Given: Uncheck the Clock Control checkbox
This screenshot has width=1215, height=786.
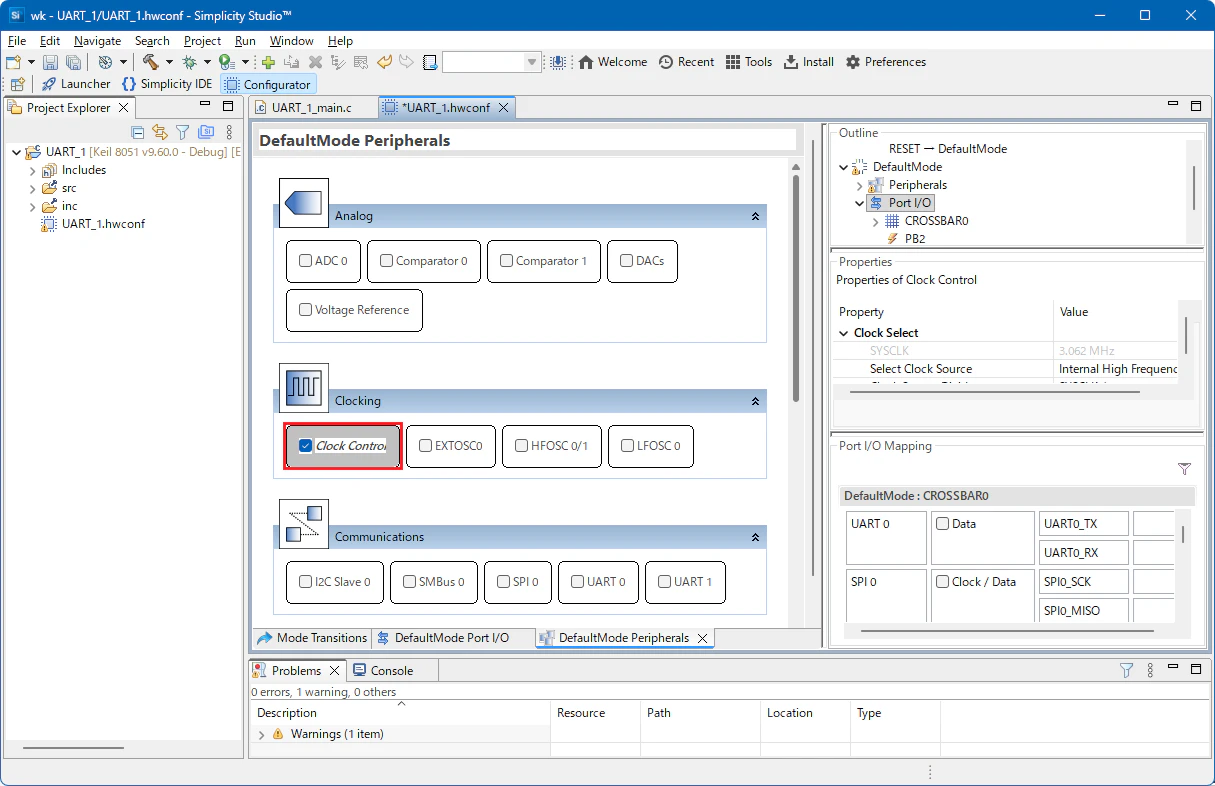Looking at the screenshot, I should click(306, 446).
